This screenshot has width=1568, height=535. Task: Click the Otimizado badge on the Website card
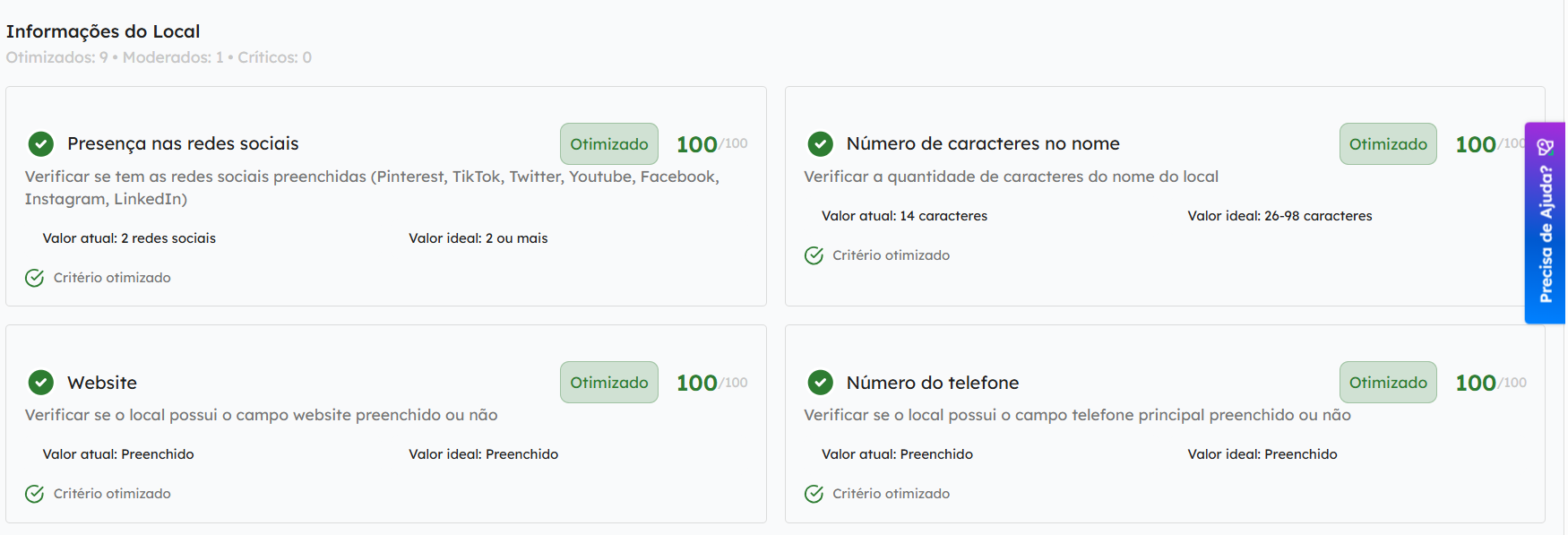(x=609, y=383)
